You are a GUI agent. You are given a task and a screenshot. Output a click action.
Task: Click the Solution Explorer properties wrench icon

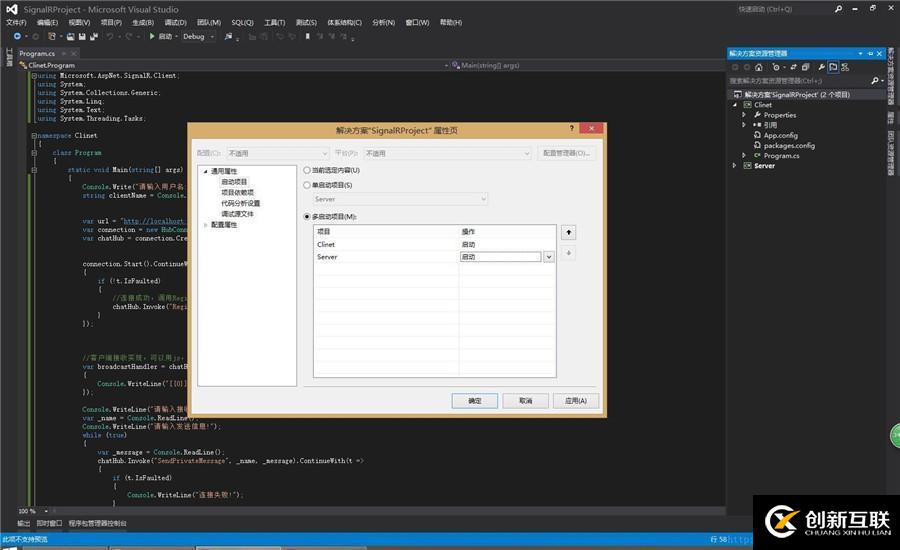(821, 67)
